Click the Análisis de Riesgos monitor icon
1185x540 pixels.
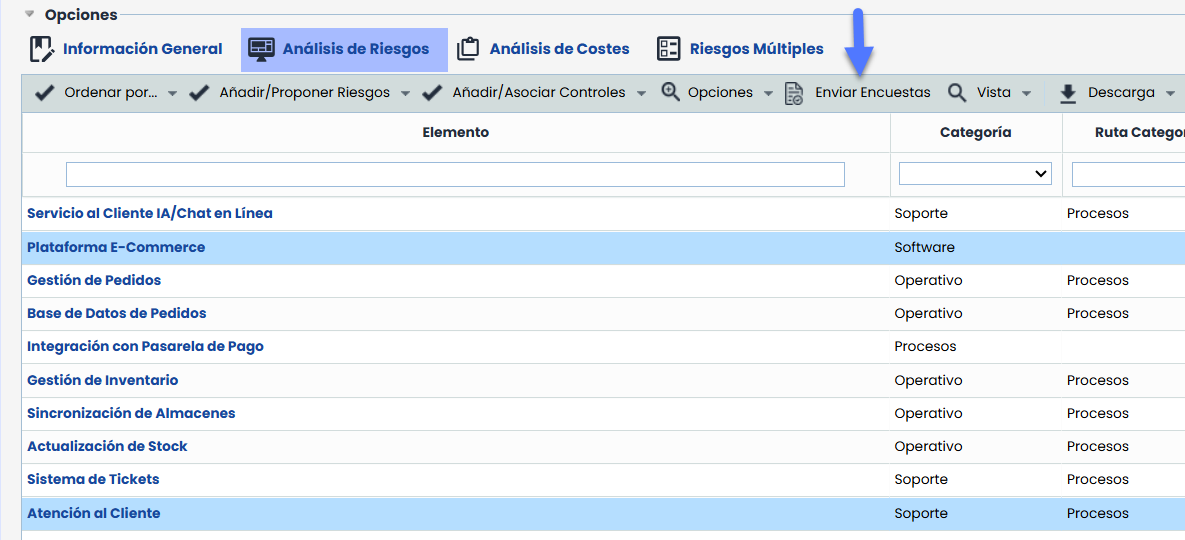pos(262,49)
